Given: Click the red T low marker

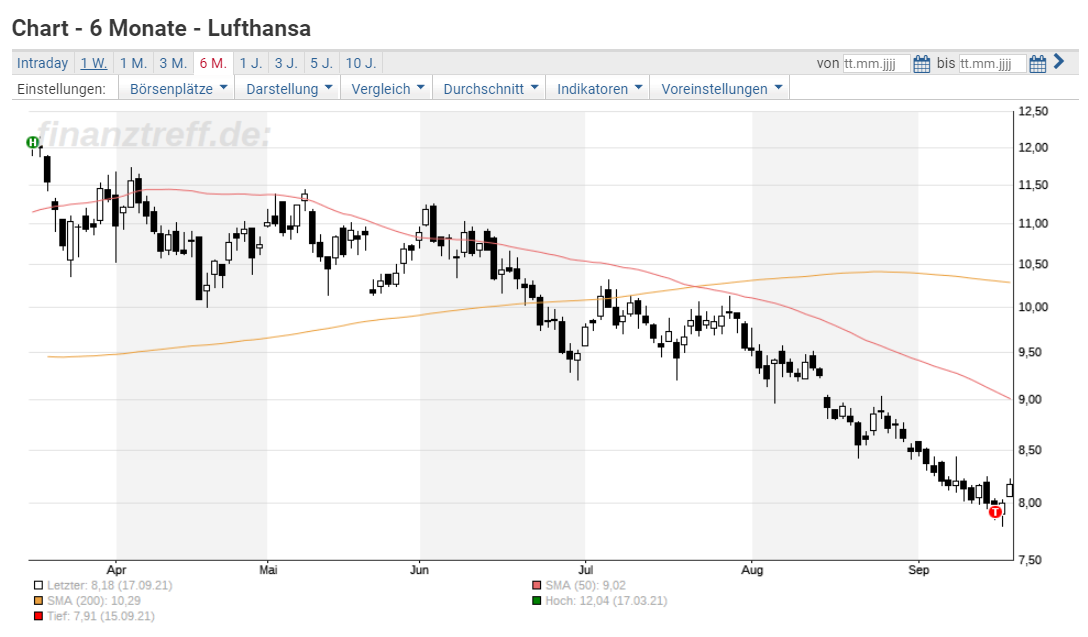Looking at the screenshot, I should [x=996, y=512].
